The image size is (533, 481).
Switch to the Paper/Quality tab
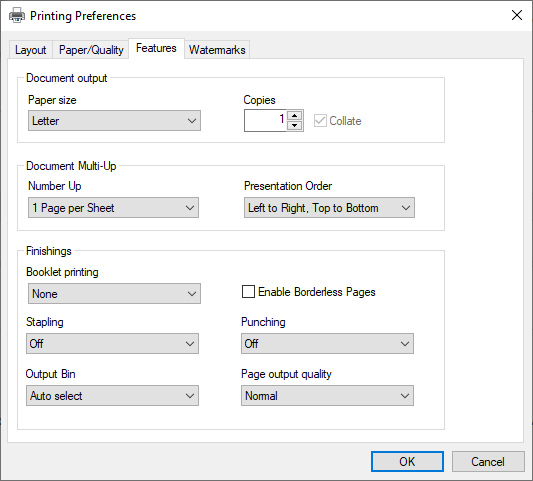[91, 50]
